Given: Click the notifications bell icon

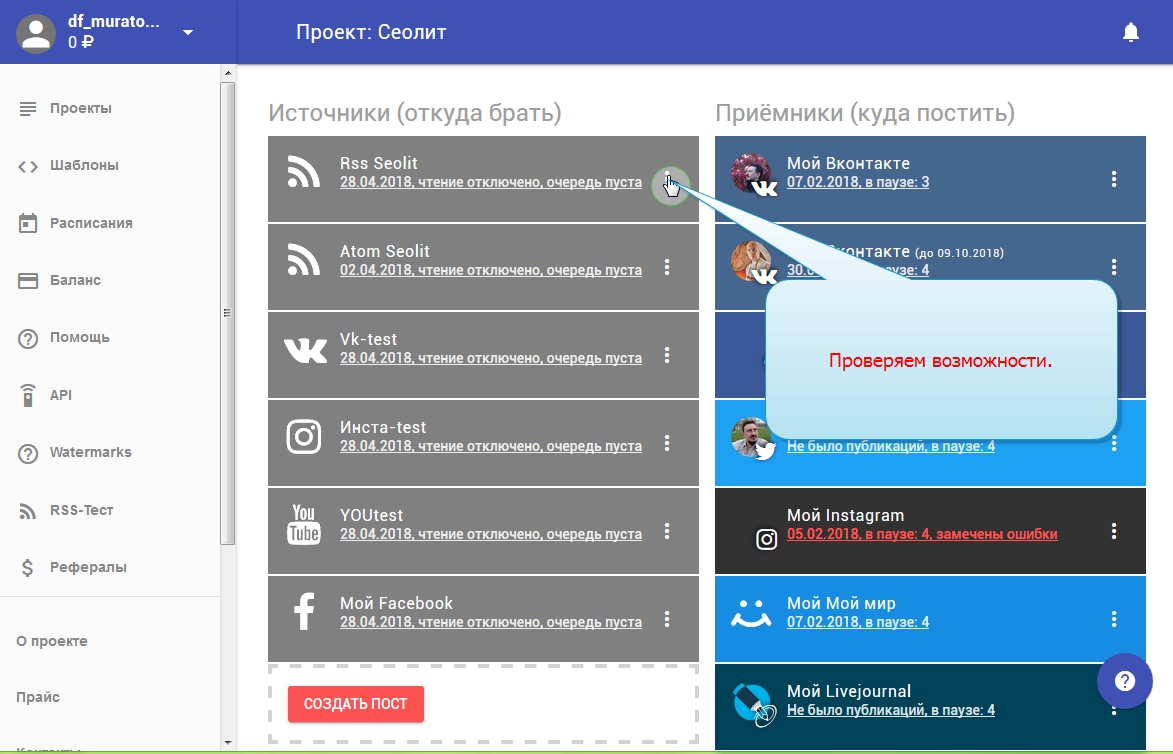Looking at the screenshot, I should (1131, 33).
